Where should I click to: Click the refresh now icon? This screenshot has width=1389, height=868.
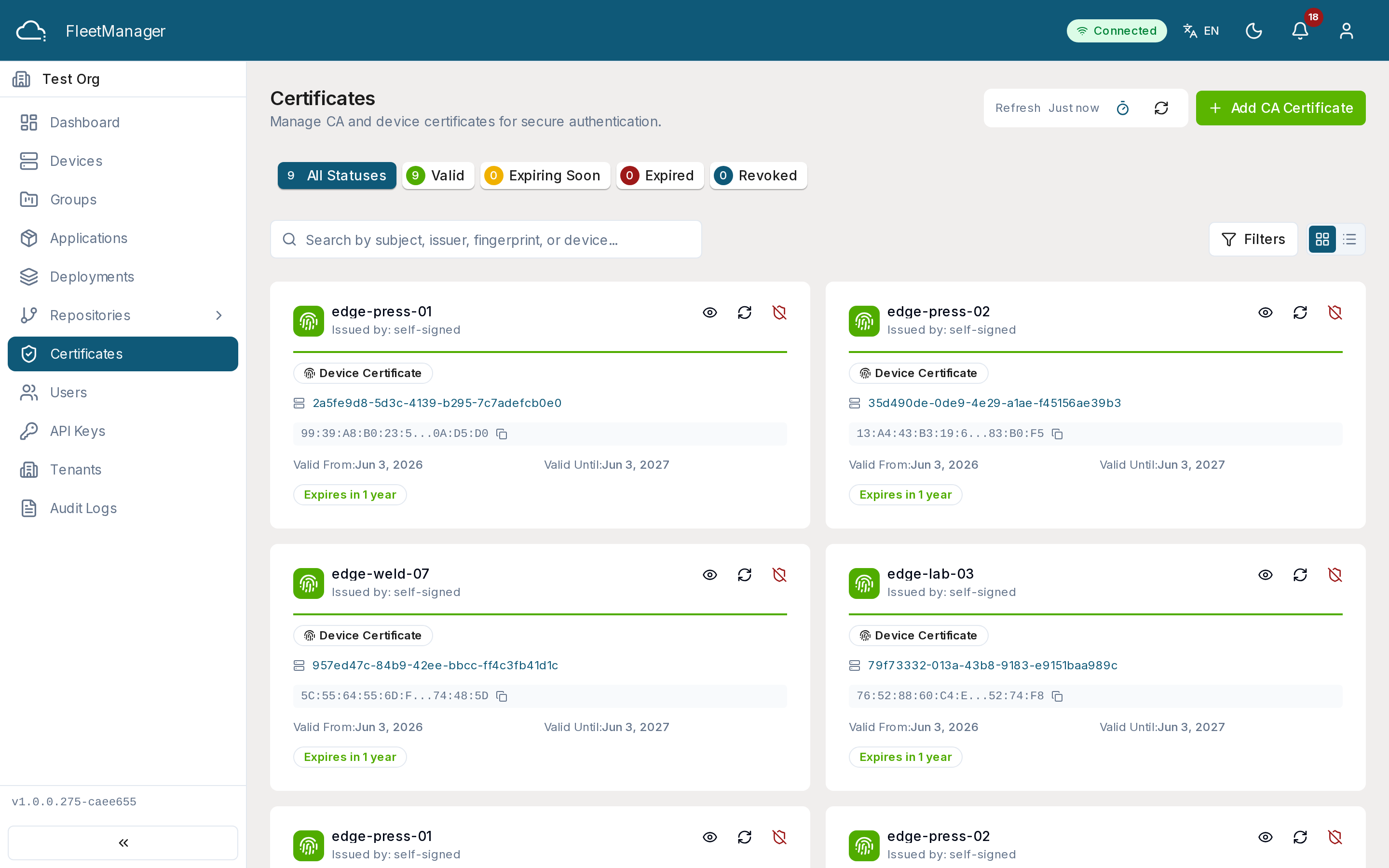pyautogui.click(x=1161, y=108)
